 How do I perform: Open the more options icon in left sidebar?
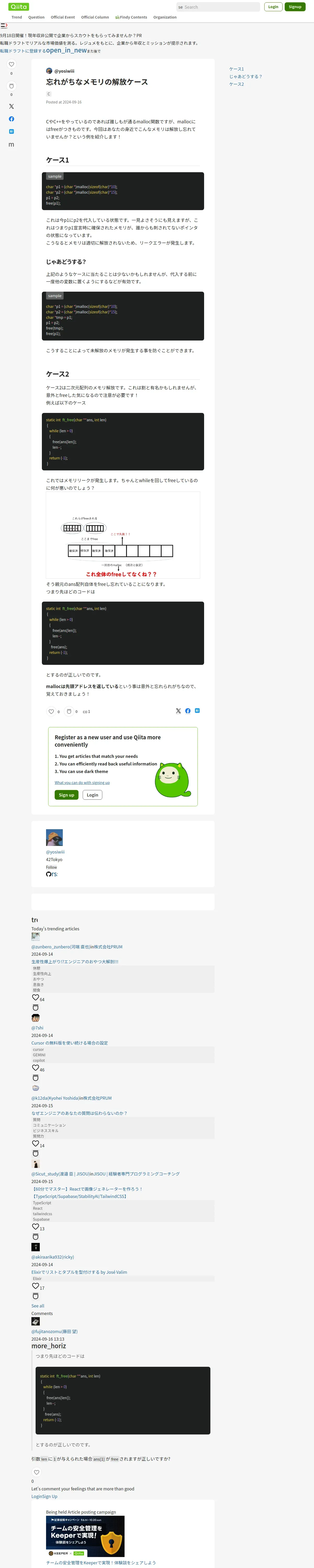point(11,145)
